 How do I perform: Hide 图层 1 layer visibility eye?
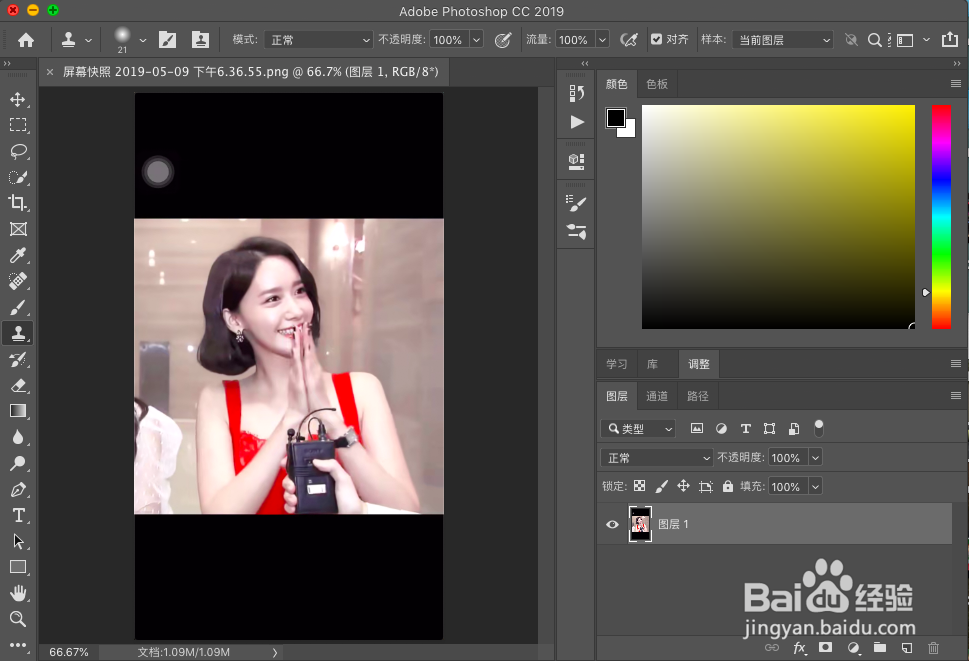coord(612,524)
